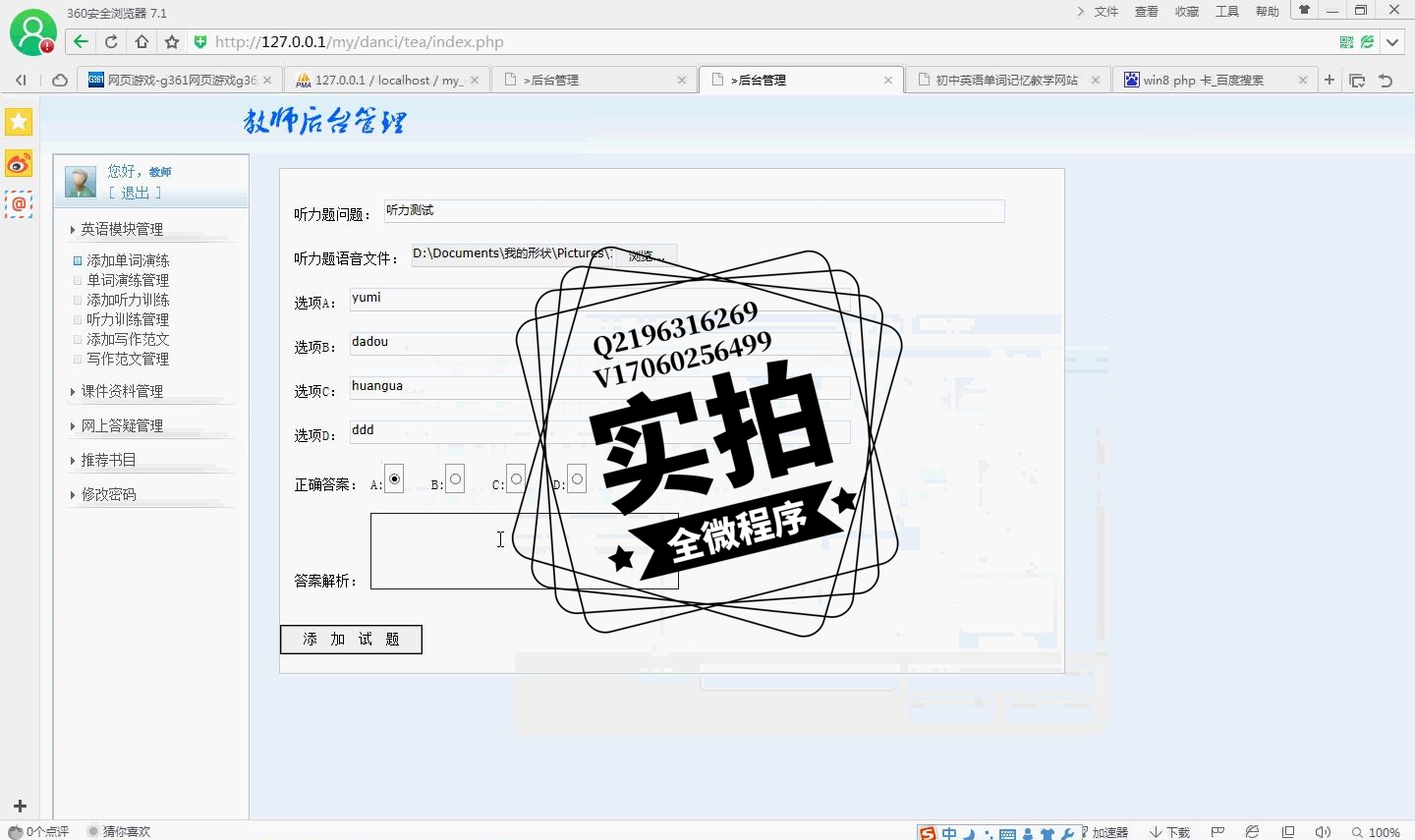Open the 查看 menu
The image size is (1415, 840).
click(1147, 12)
